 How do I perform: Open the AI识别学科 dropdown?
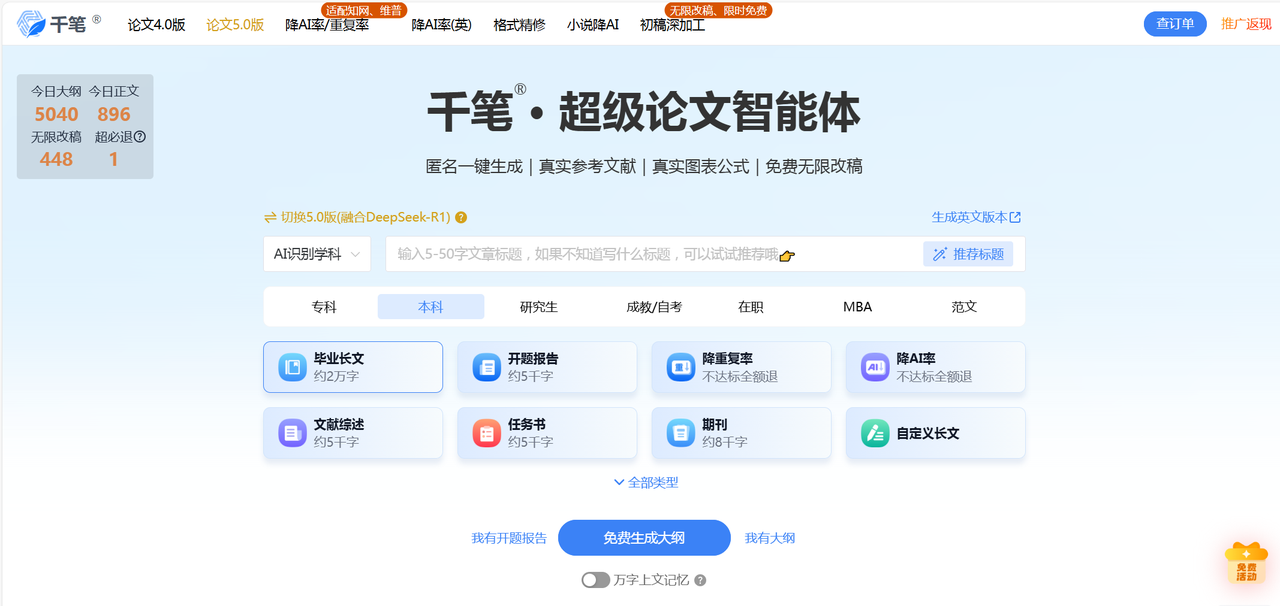click(x=317, y=254)
